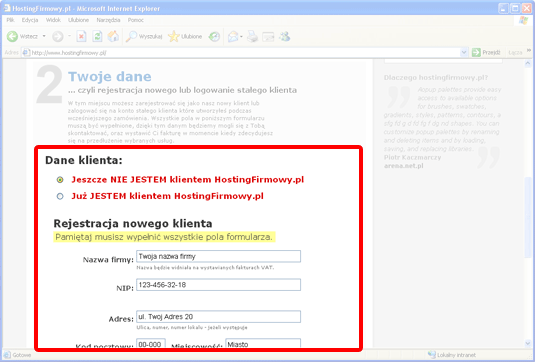Viewport: 535px width, 362px height.
Task: Click the Rejestracja nowego klienta heading
Action: [133, 223]
